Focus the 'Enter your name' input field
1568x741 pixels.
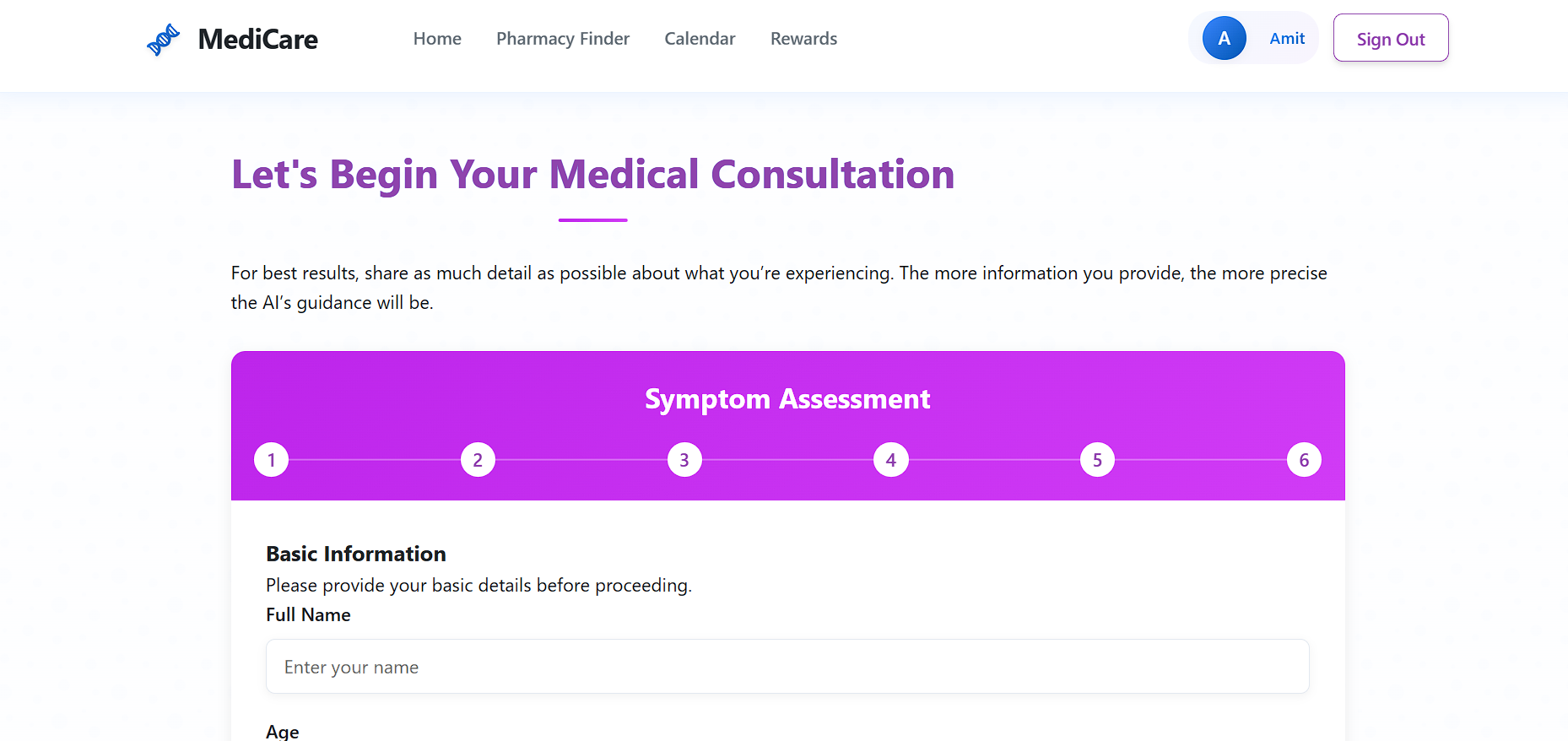(787, 667)
